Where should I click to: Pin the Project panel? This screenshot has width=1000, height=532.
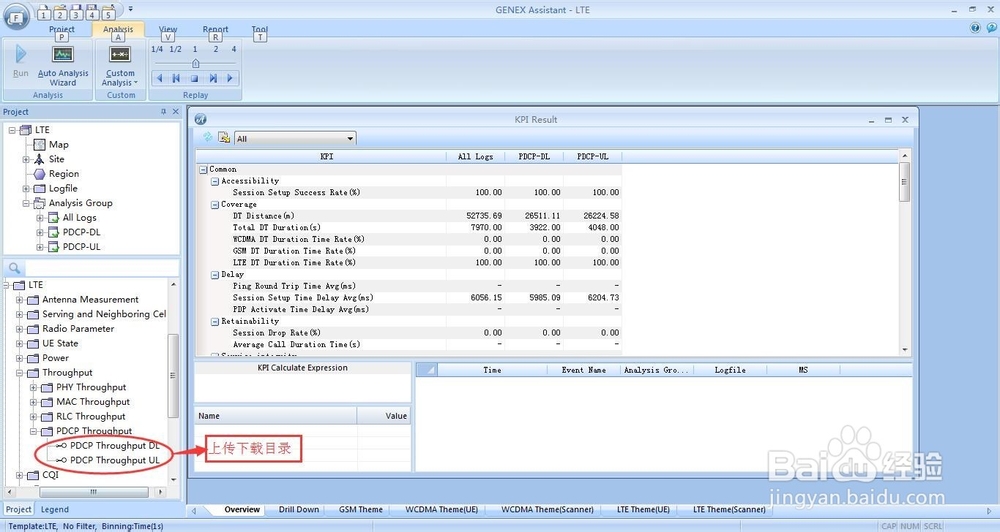163,112
